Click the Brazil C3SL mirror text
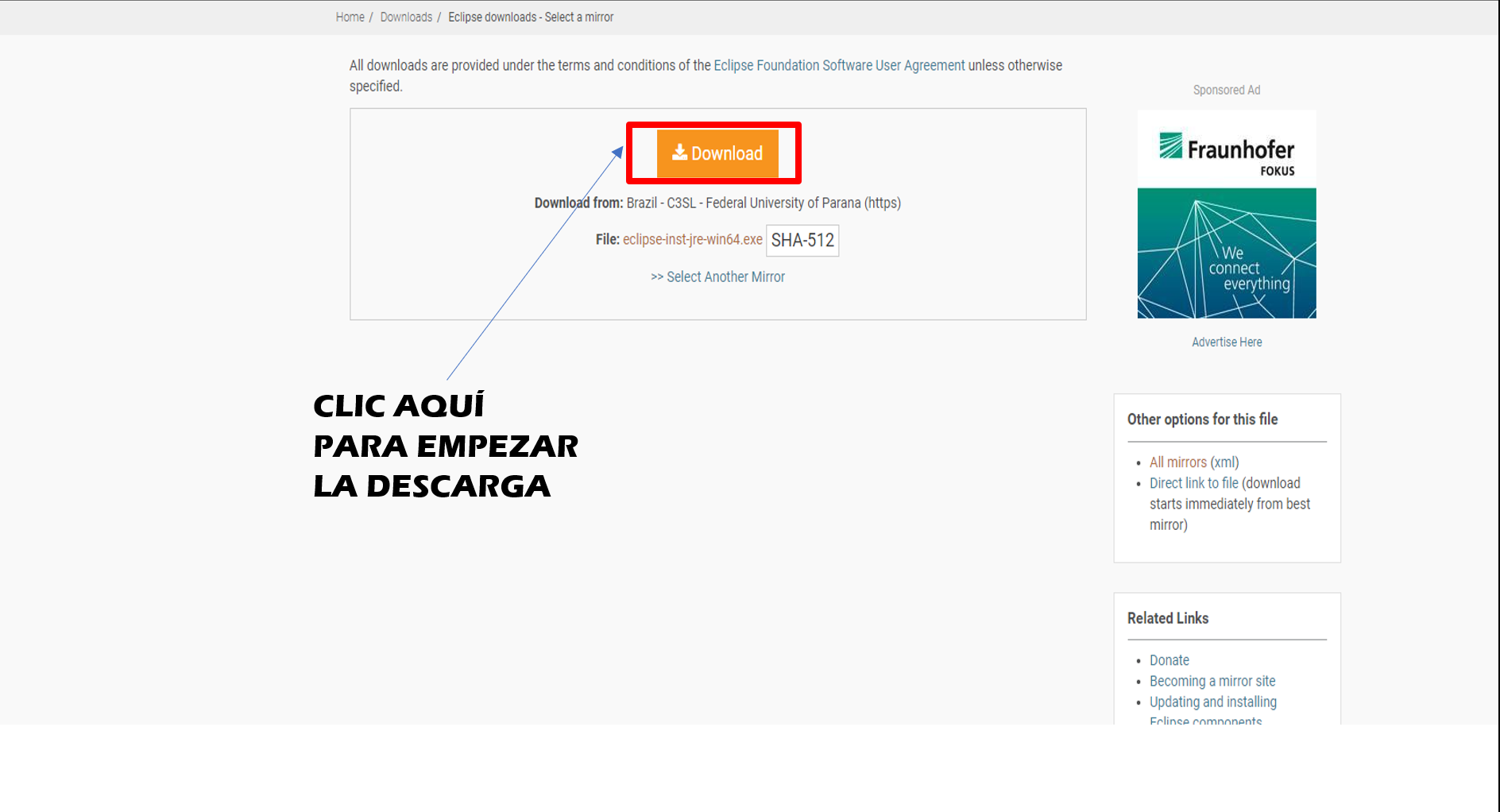The width and height of the screenshot is (1500, 812). pyautogui.click(x=764, y=203)
